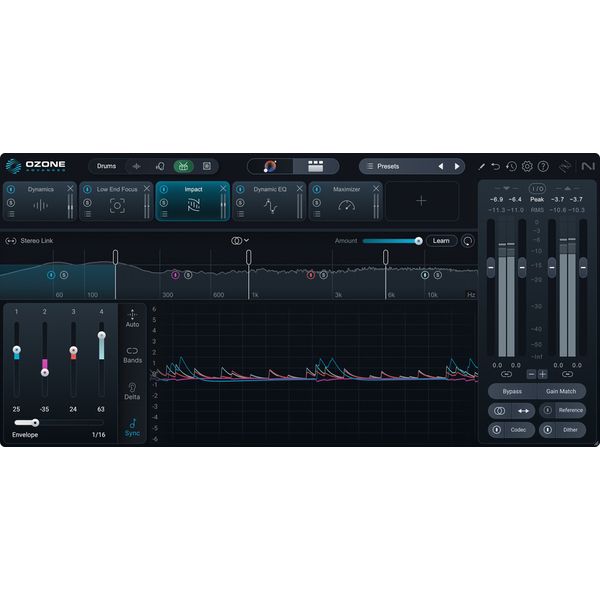Open the help question mark icon
600x600 pixels.
coord(543,166)
